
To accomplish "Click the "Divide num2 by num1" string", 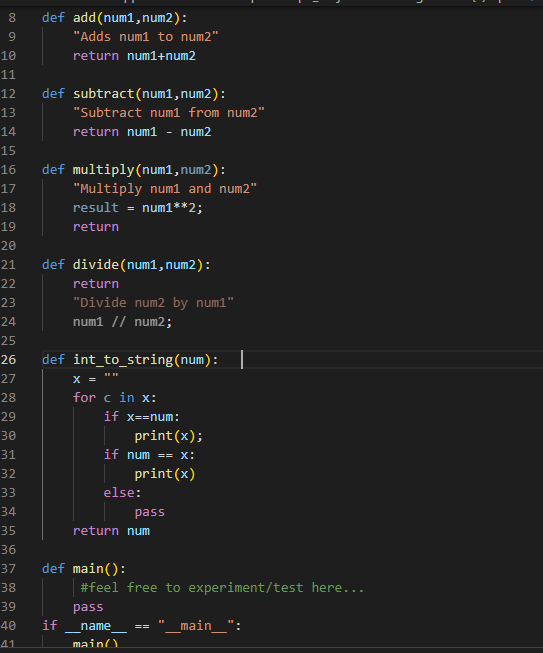I will point(153,303).
